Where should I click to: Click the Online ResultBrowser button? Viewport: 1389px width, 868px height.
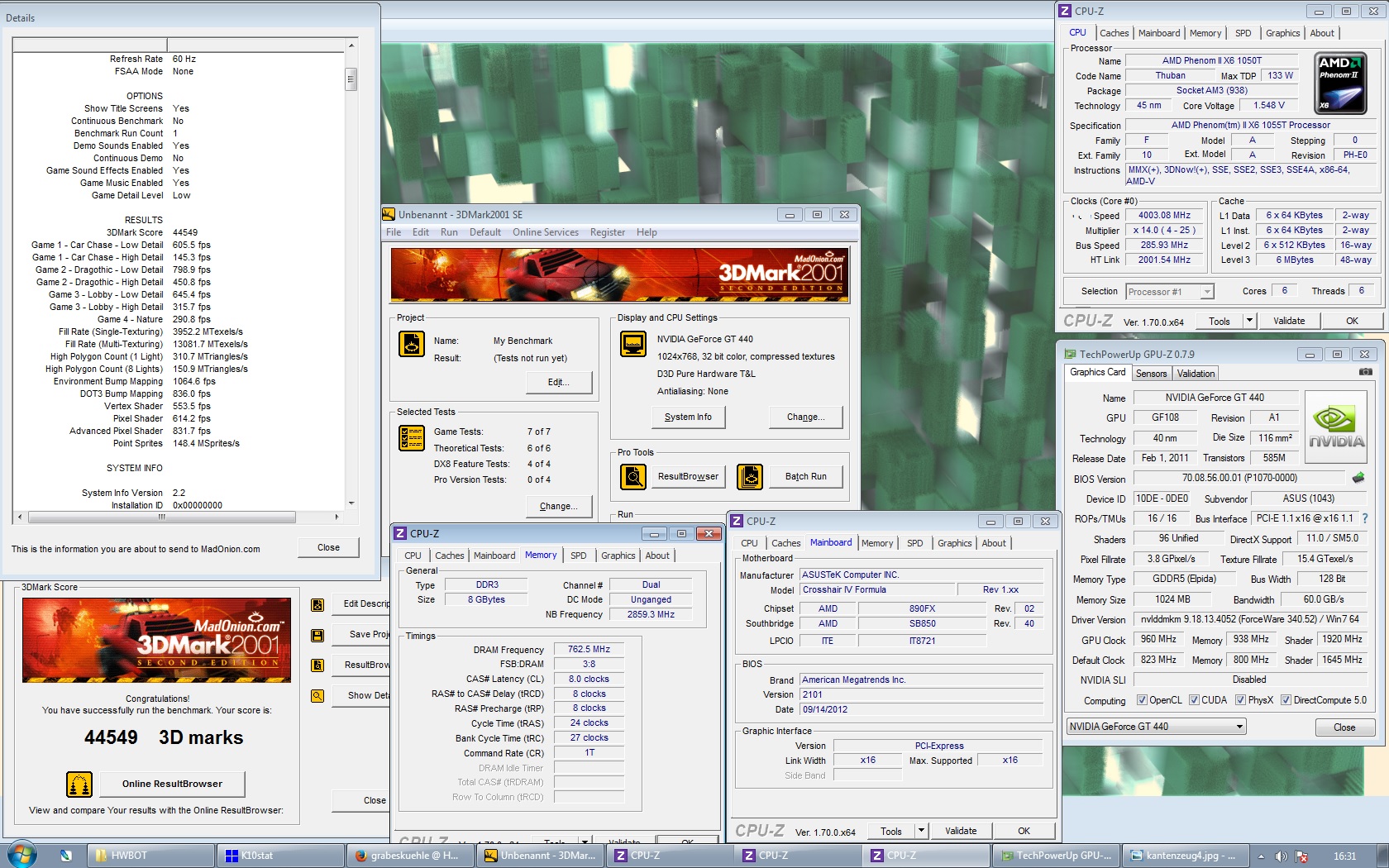coord(172,784)
